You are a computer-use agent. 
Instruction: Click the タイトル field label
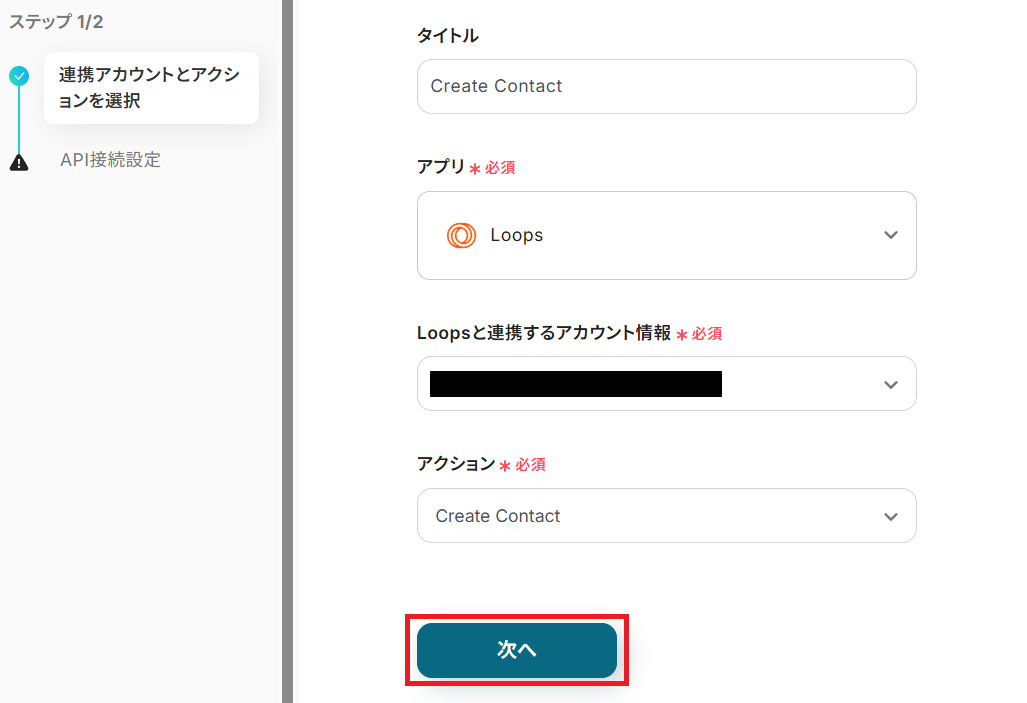pos(447,36)
